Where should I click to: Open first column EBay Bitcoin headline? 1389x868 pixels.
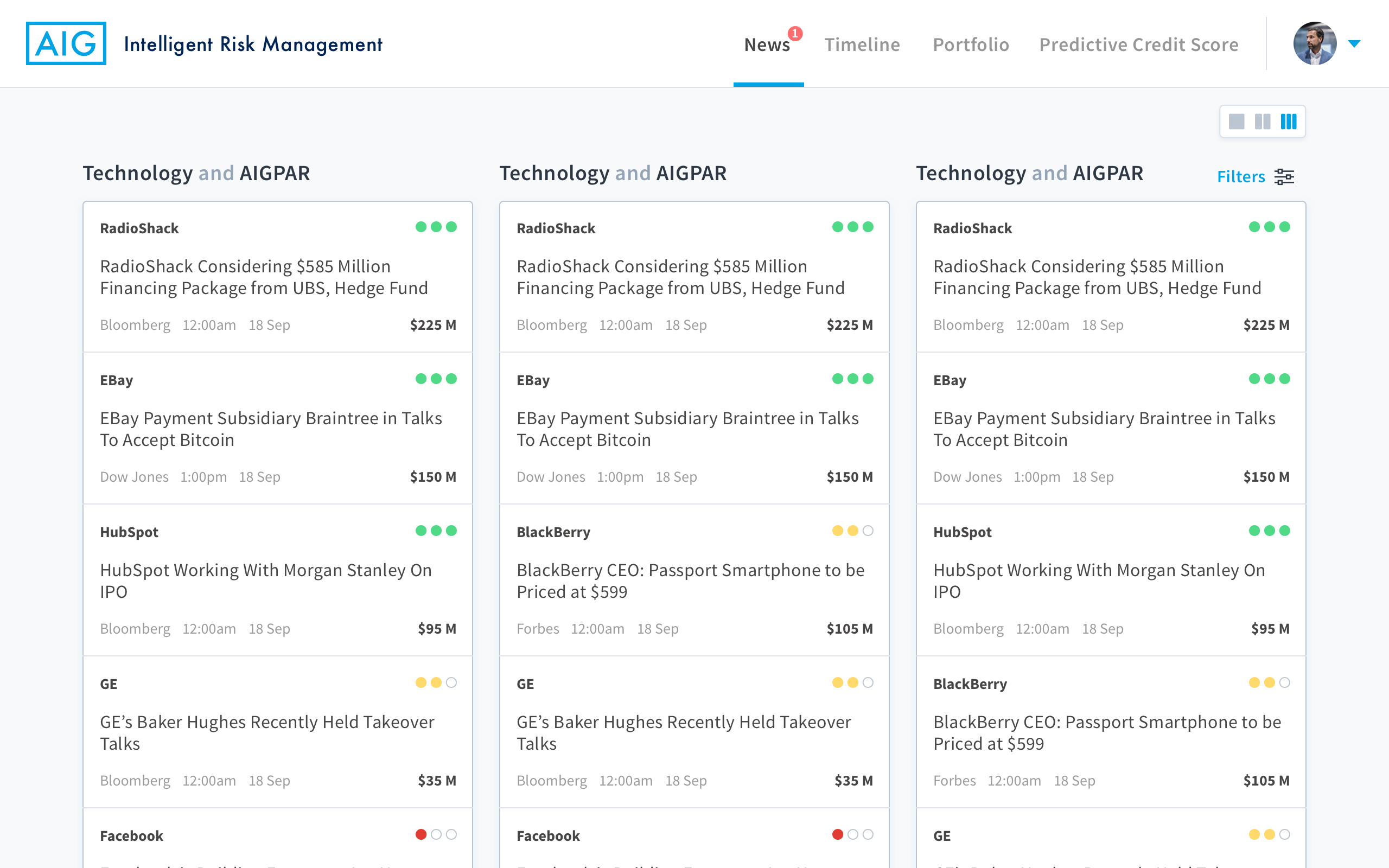pyautogui.click(x=271, y=429)
